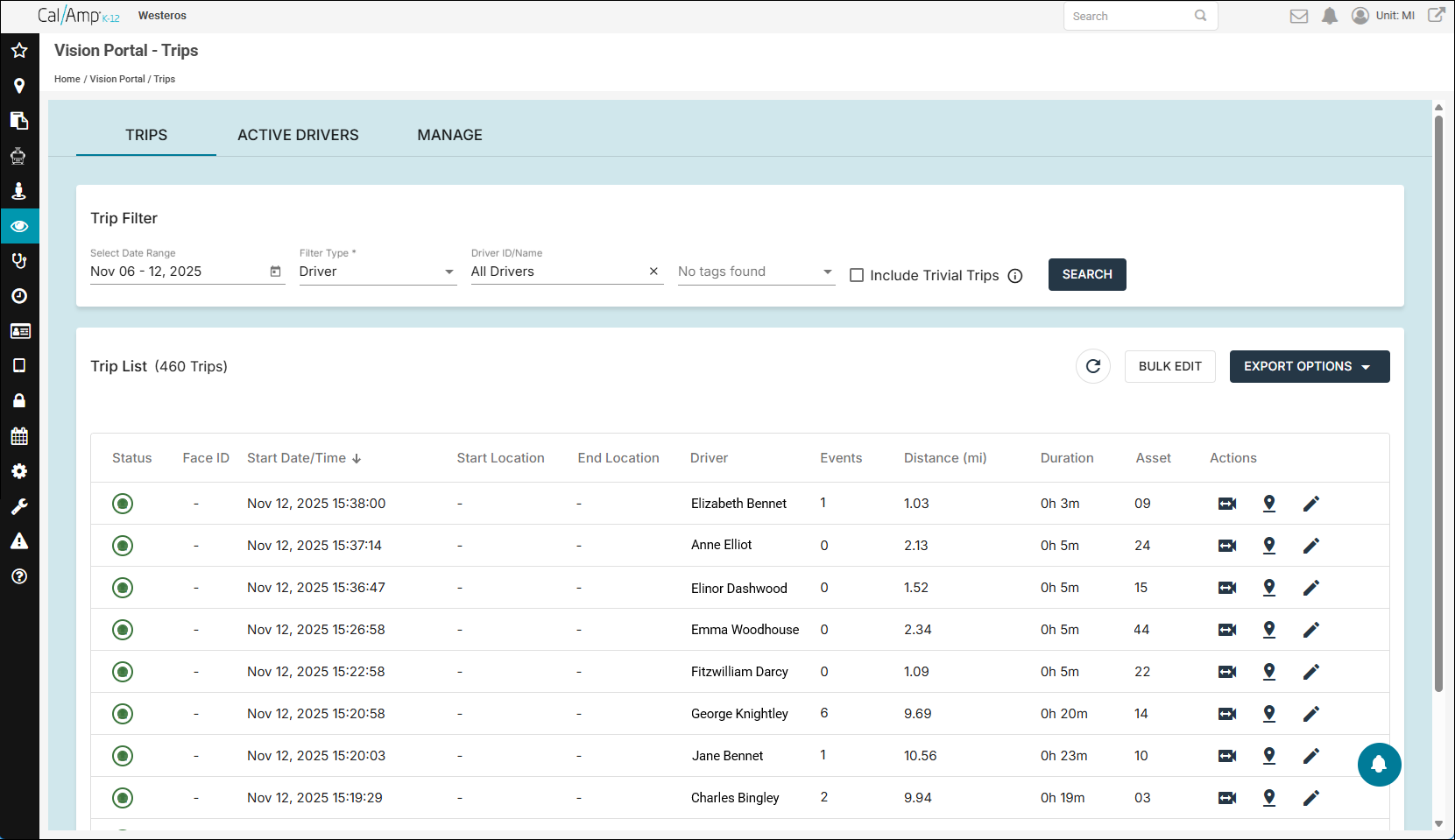Image resolution: width=1455 pixels, height=840 pixels.
Task: Click the scrollbar up arrow
Action: [x=1438, y=107]
